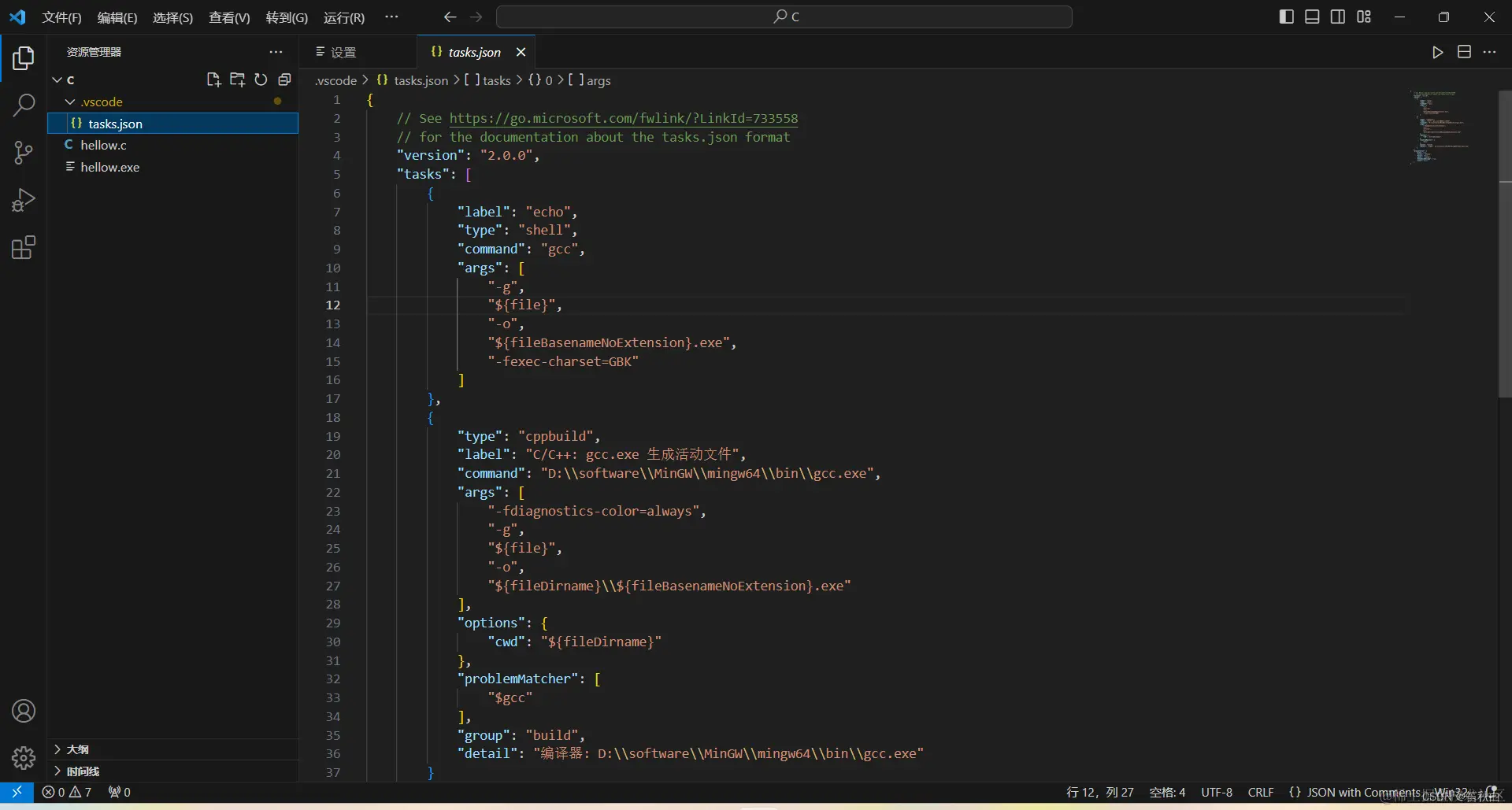
Task: Place cursor on "-fexec-charset=GBK" line
Action: tap(562, 361)
